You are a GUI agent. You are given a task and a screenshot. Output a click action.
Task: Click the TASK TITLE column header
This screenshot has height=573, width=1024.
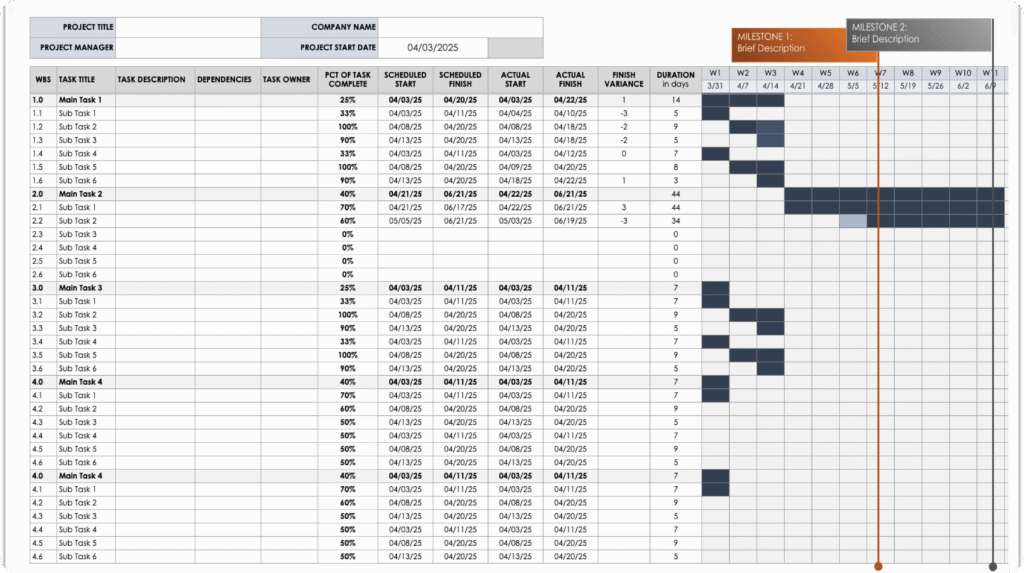[86, 80]
